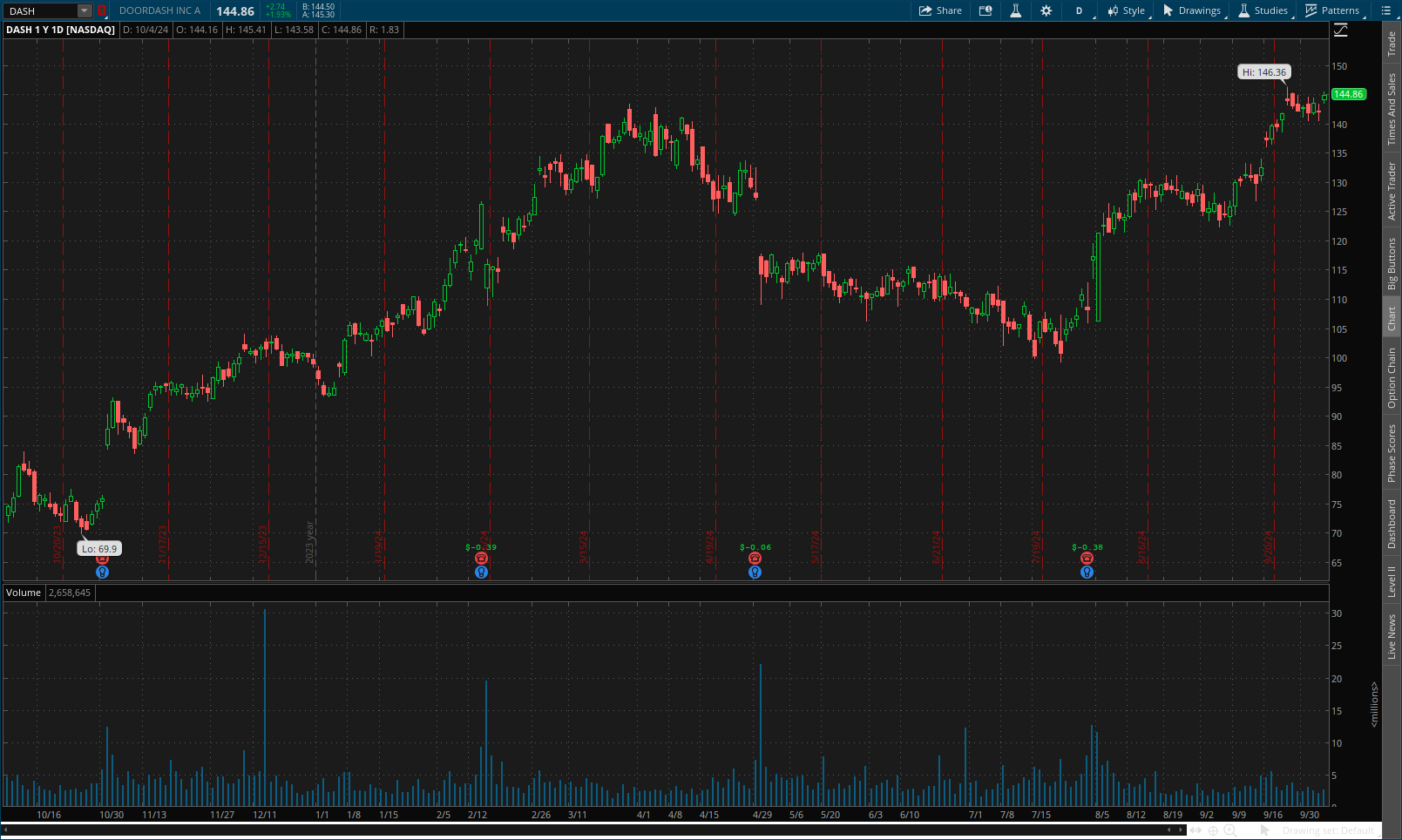Click the bid price B: 144.50
Screen dimensions: 1402x840
[x=318, y=7]
